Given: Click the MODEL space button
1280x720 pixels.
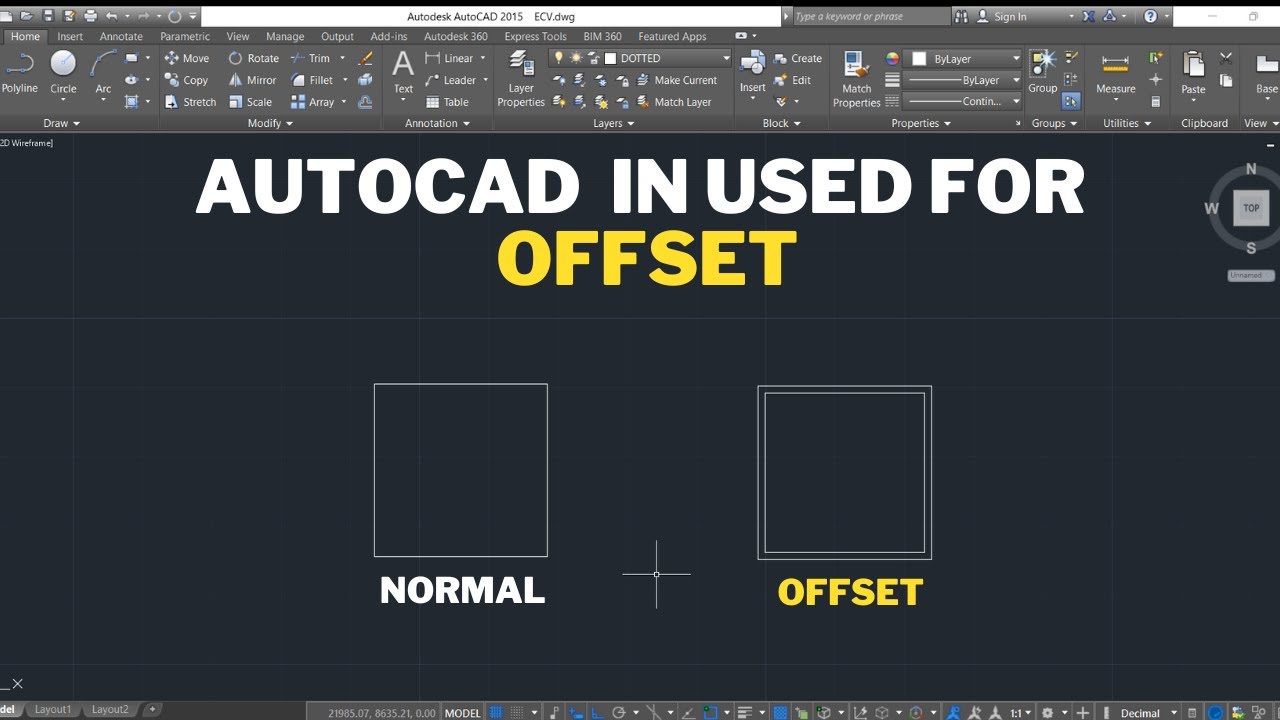Looking at the screenshot, I should [x=462, y=712].
